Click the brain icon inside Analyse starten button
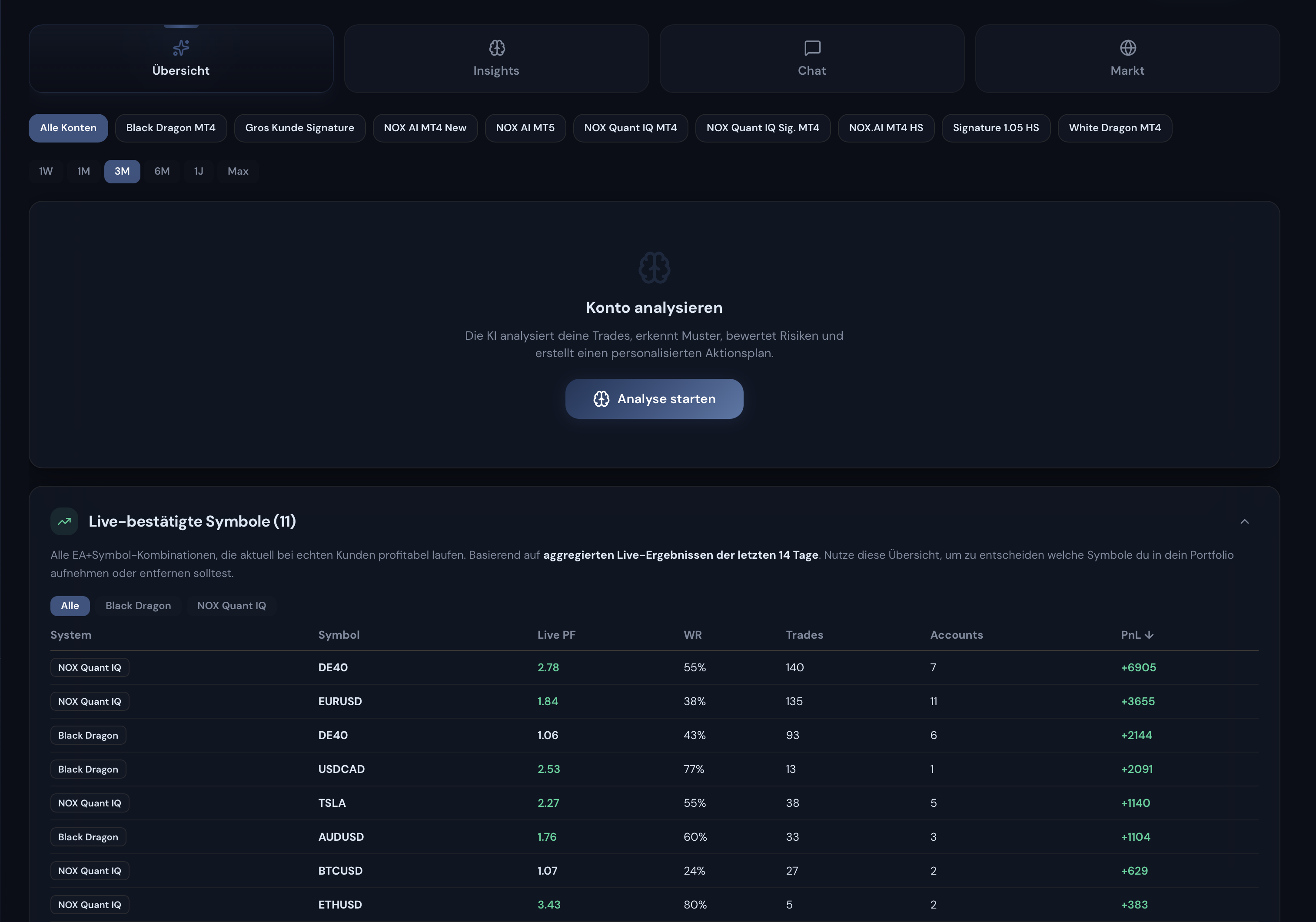 (601, 399)
